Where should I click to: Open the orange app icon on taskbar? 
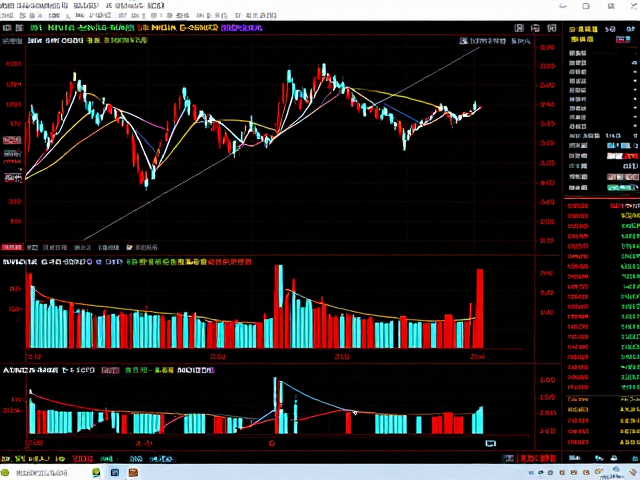tap(133, 473)
